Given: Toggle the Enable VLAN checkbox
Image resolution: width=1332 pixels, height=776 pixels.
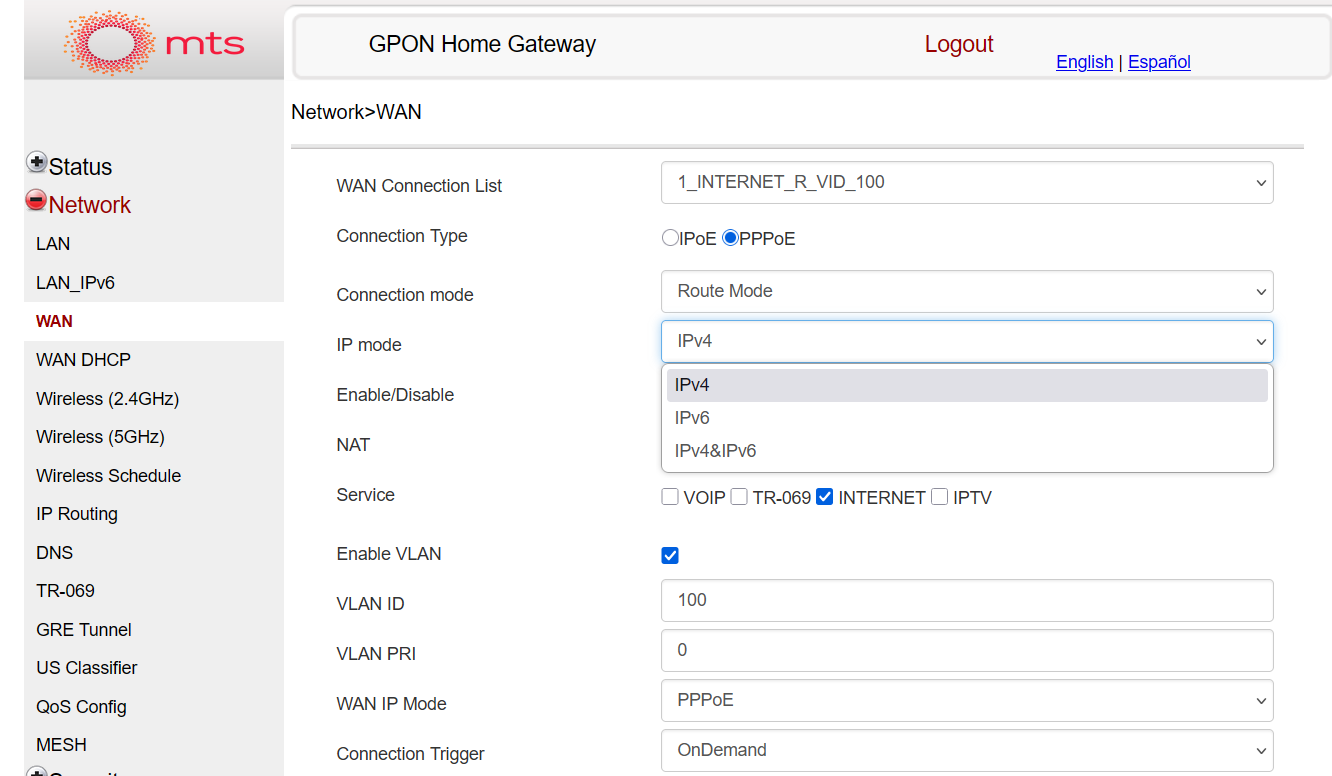Looking at the screenshot, I should click(670, 555).
